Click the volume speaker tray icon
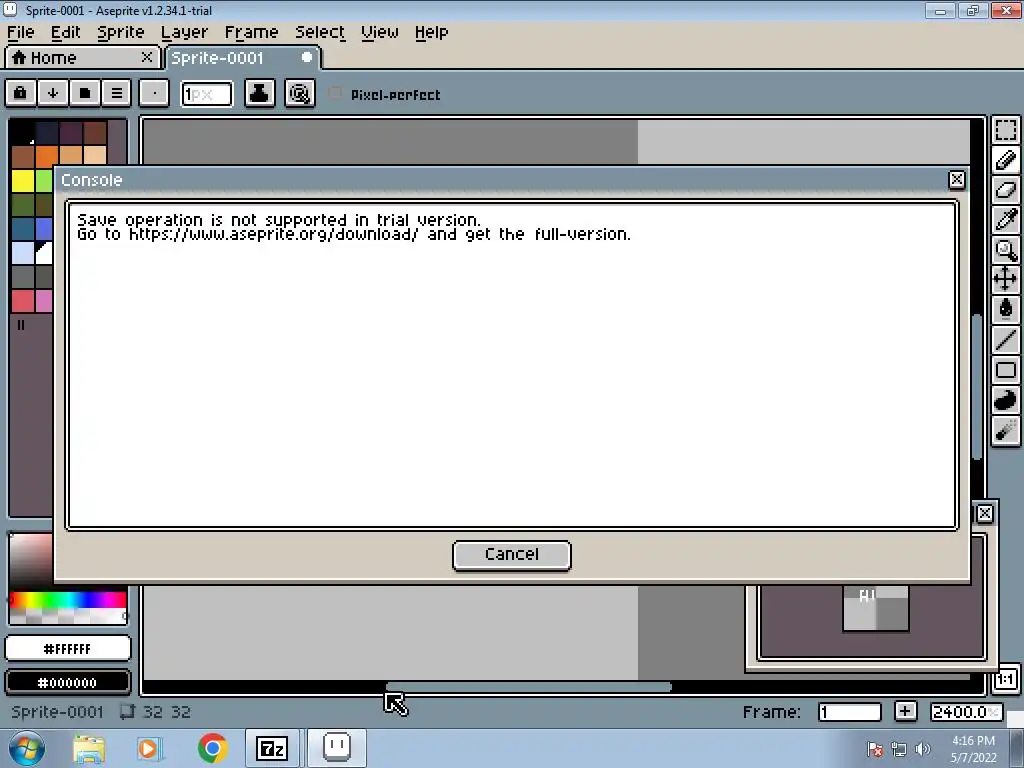1024x768 pixels. (x=923, y=749)
